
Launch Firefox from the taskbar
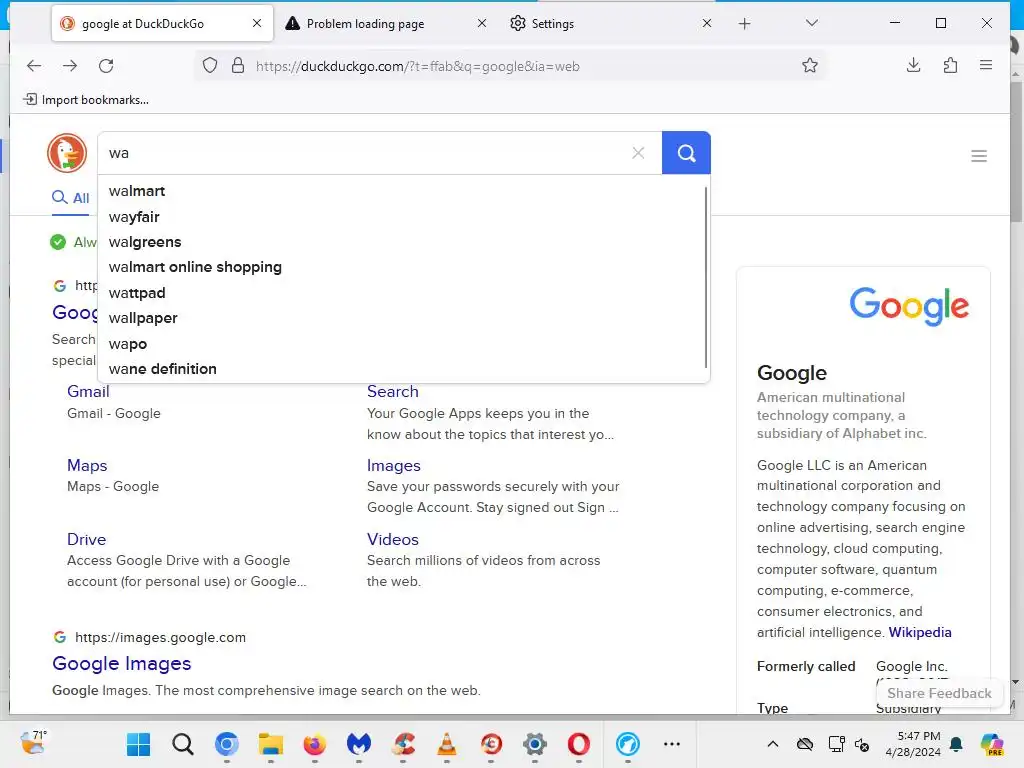[x=315, y=744]
